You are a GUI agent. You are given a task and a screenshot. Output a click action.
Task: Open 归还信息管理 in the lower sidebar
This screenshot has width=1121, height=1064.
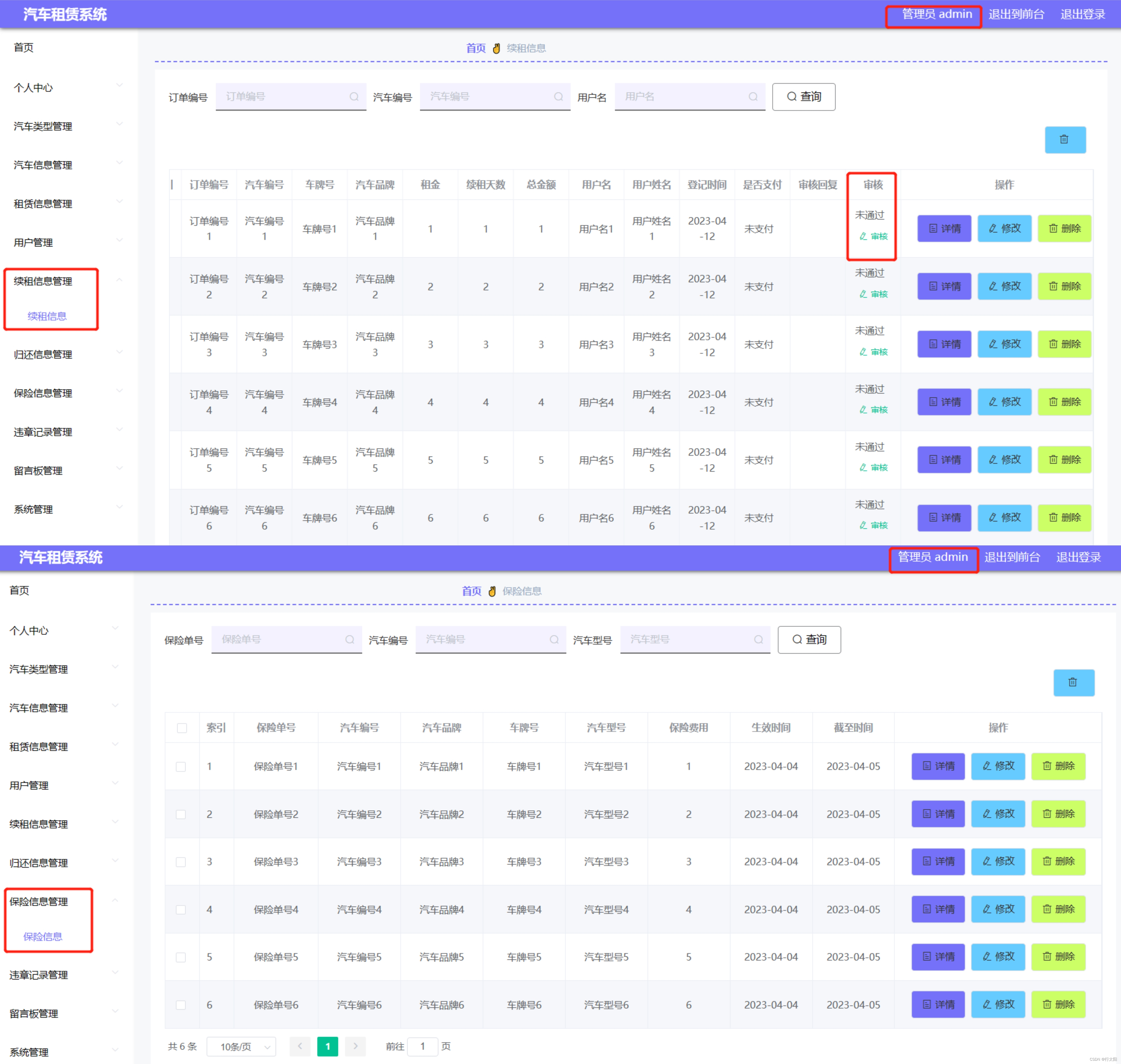tap(39, 863)
